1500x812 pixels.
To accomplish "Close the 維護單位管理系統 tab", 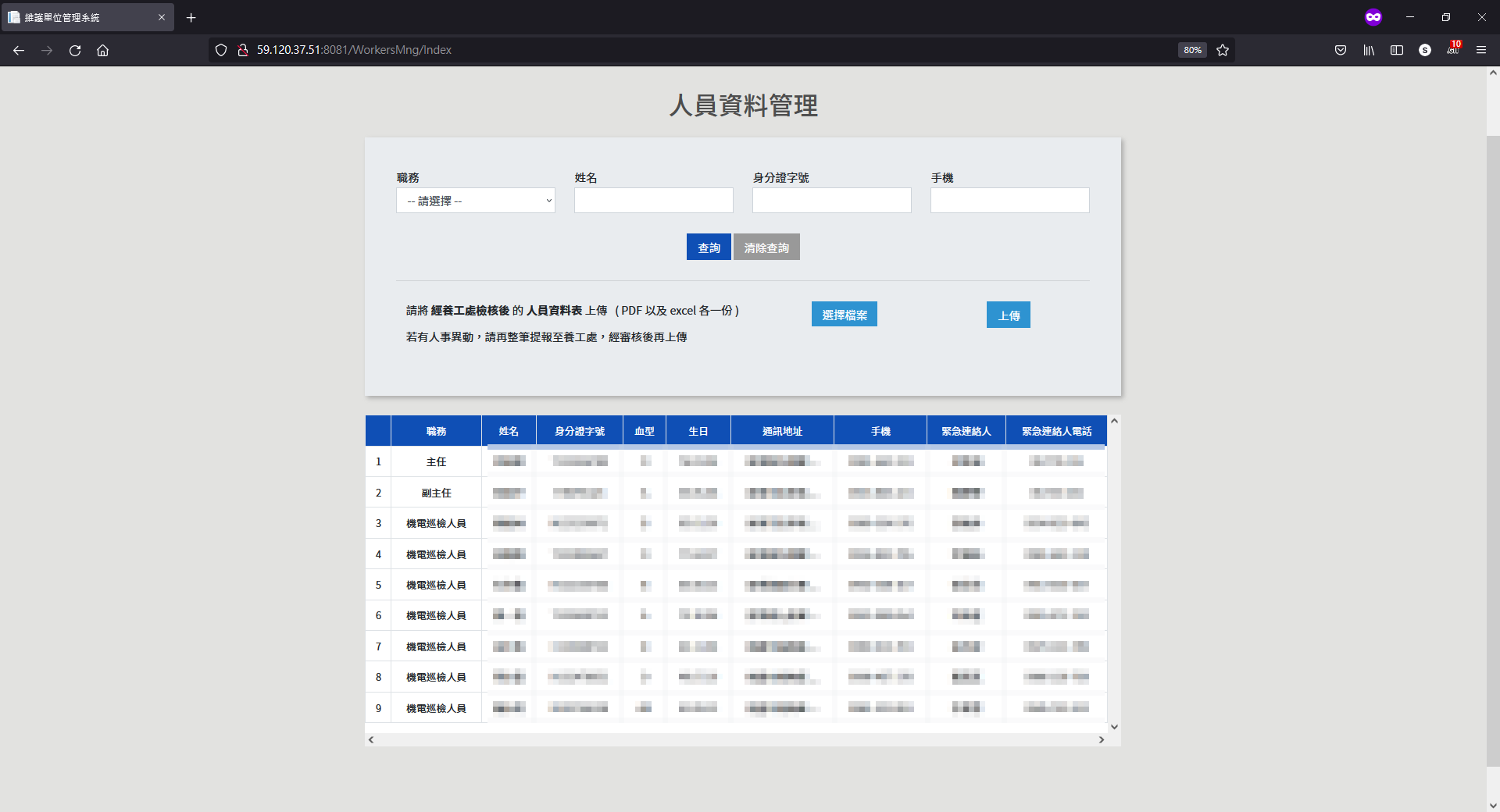I will (x=162, y=17).
